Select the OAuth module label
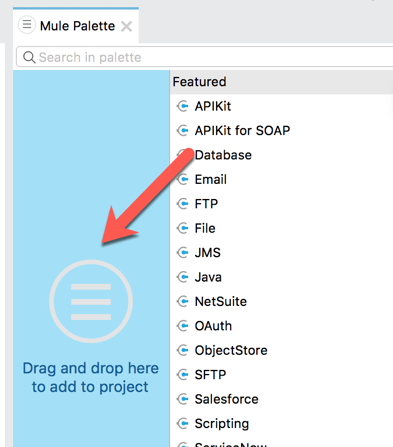The width and height of the screenshot is (393, 447). click(213, 326)
